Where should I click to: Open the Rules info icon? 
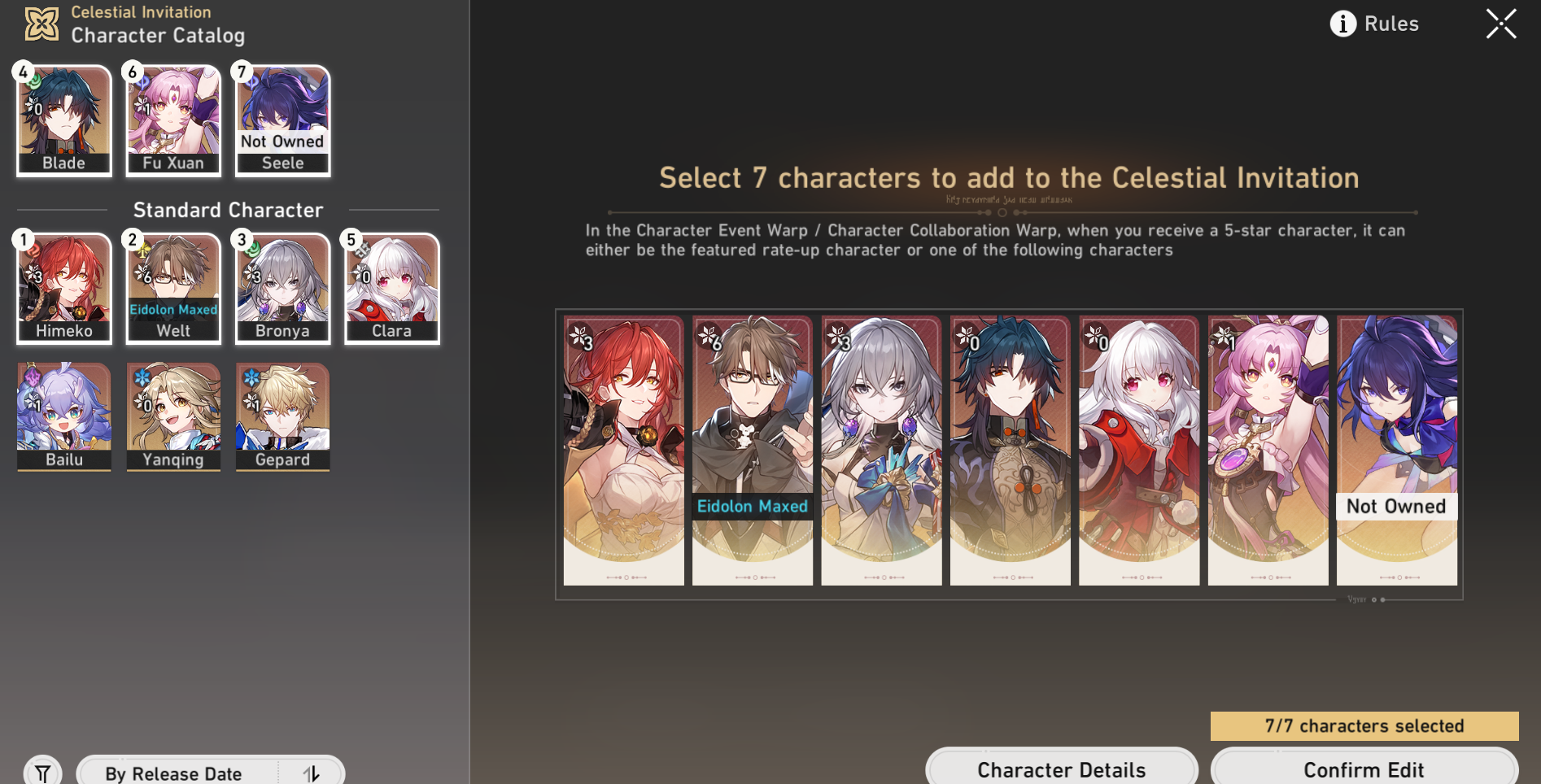coord(1342,24)
